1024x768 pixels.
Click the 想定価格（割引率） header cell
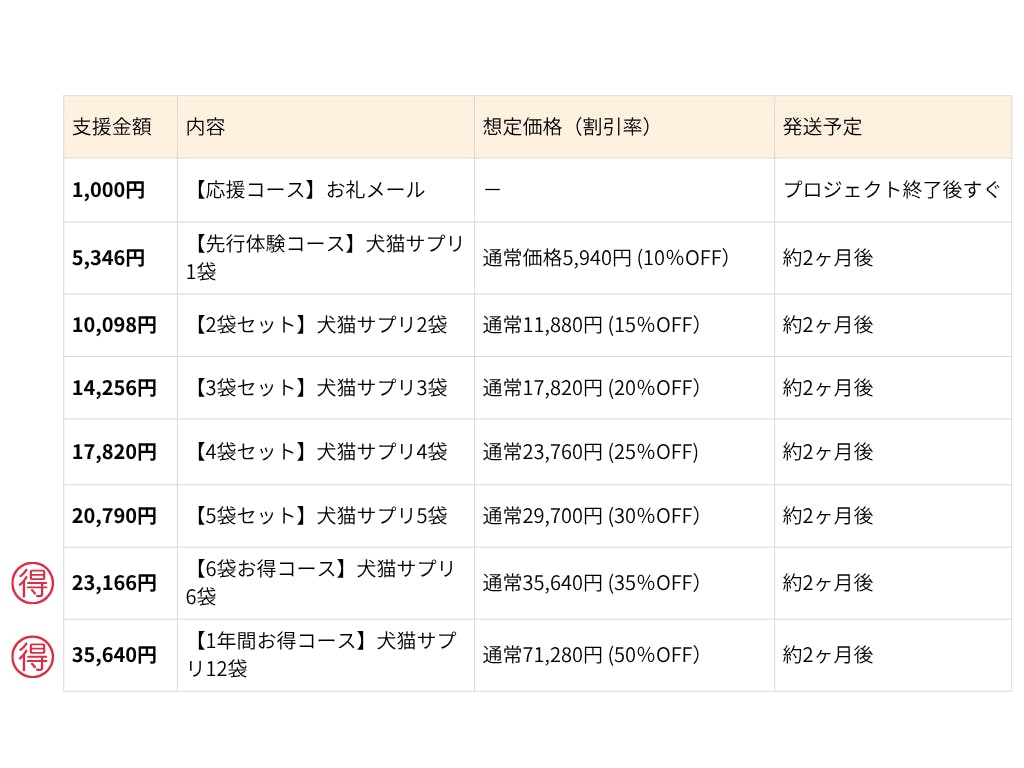tap(567, 127)
